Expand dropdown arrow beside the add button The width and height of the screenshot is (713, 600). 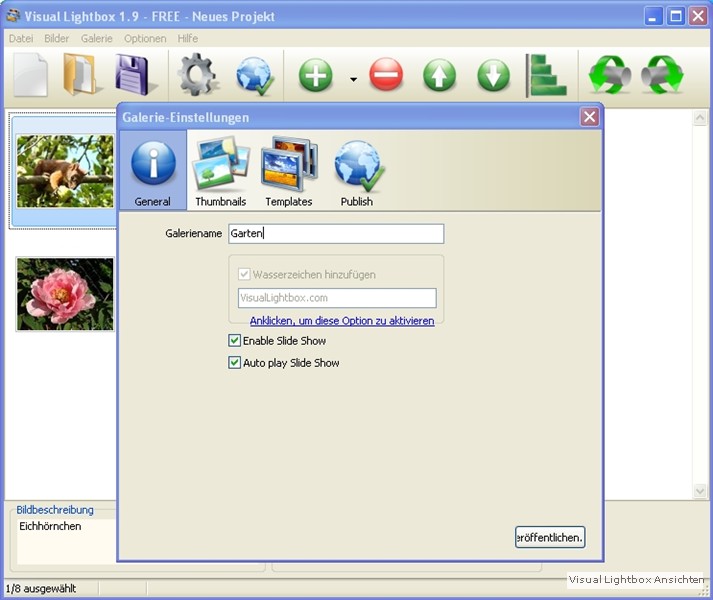click(353, 79)
